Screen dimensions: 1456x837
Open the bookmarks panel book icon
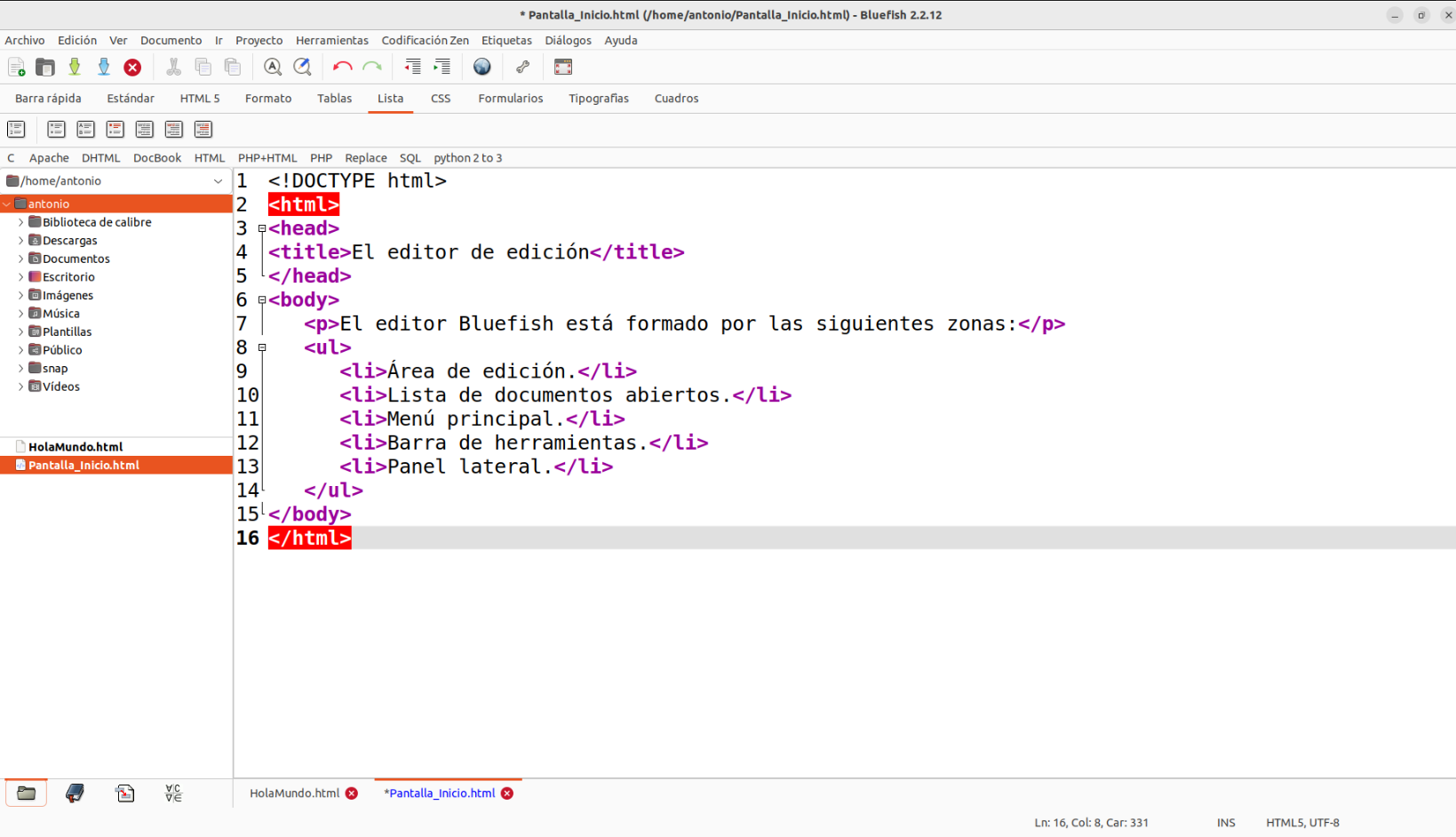click(75, 793)
